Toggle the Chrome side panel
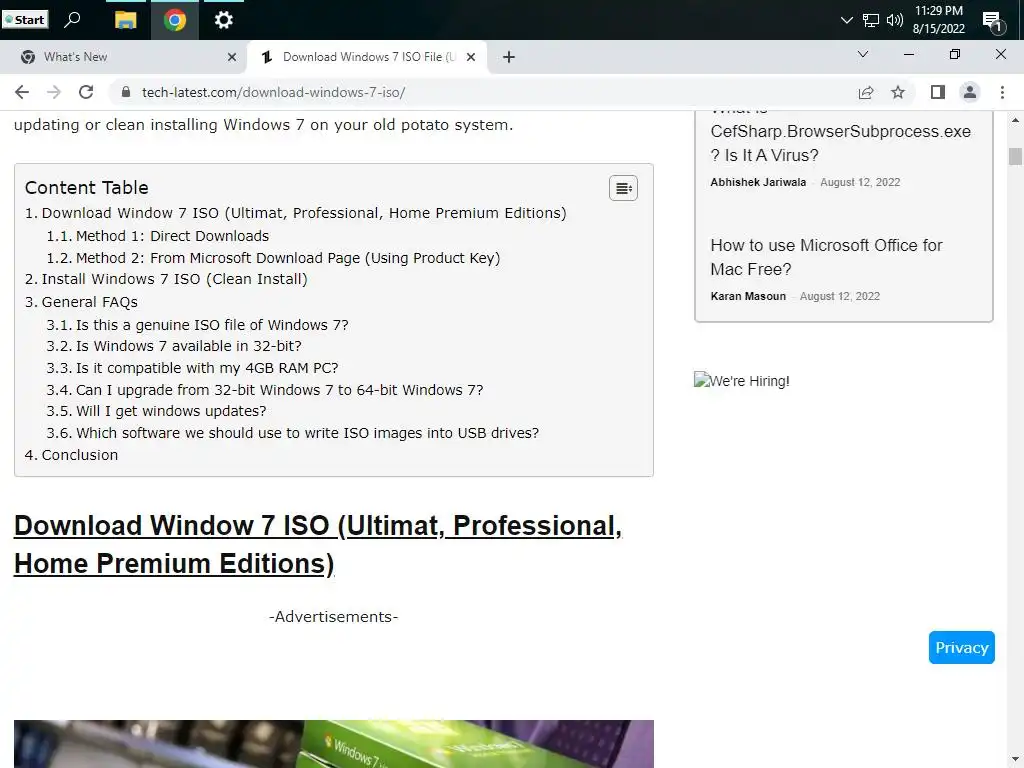The height and width of the screenshot is (768, 1024). tap(938, 92)
